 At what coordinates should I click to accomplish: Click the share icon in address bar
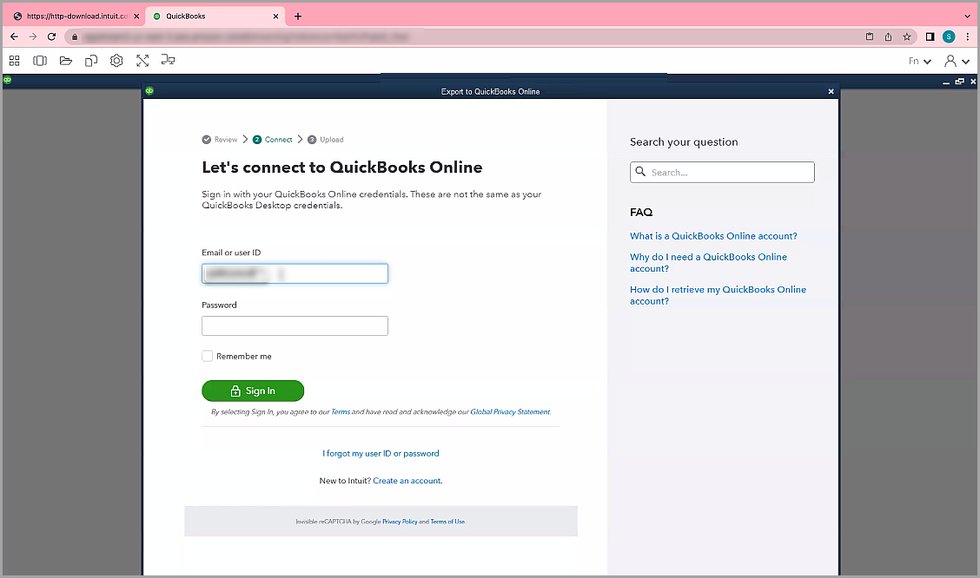click(x=888, y=36)
